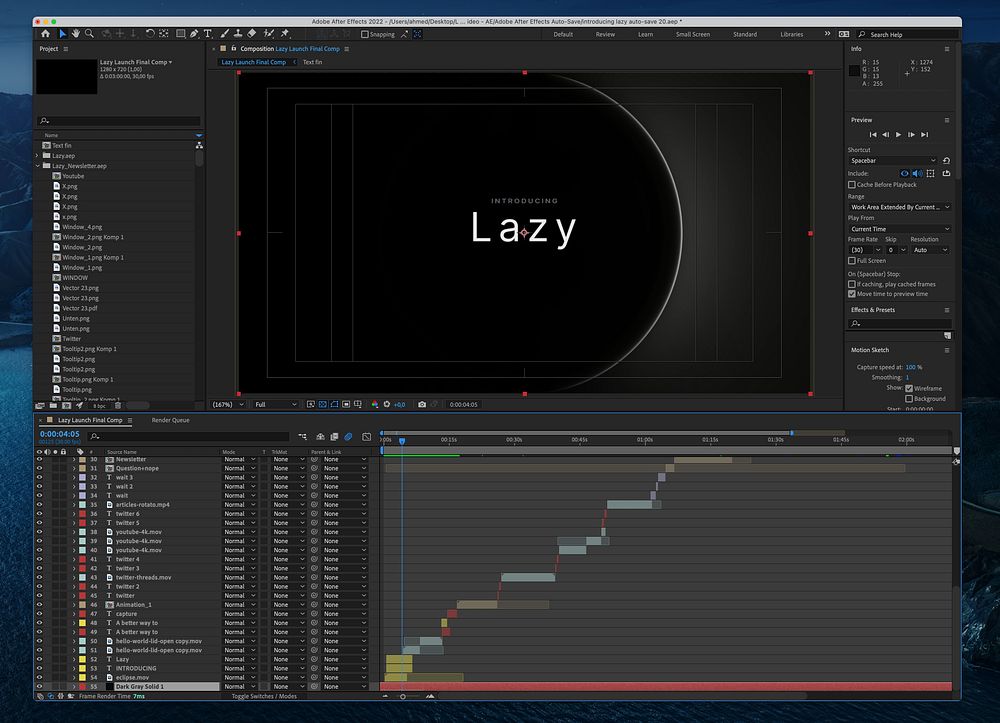Pick the Pen tool
Viewport: 1000px width, 723px height.
coord(193,34)
